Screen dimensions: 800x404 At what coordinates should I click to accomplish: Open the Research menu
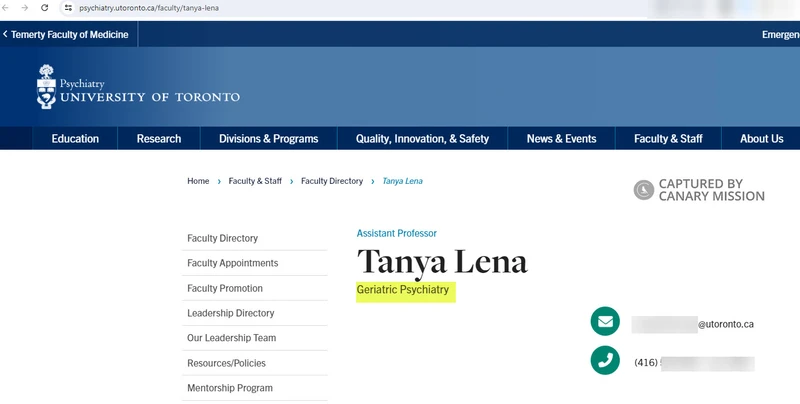(159, 139)
